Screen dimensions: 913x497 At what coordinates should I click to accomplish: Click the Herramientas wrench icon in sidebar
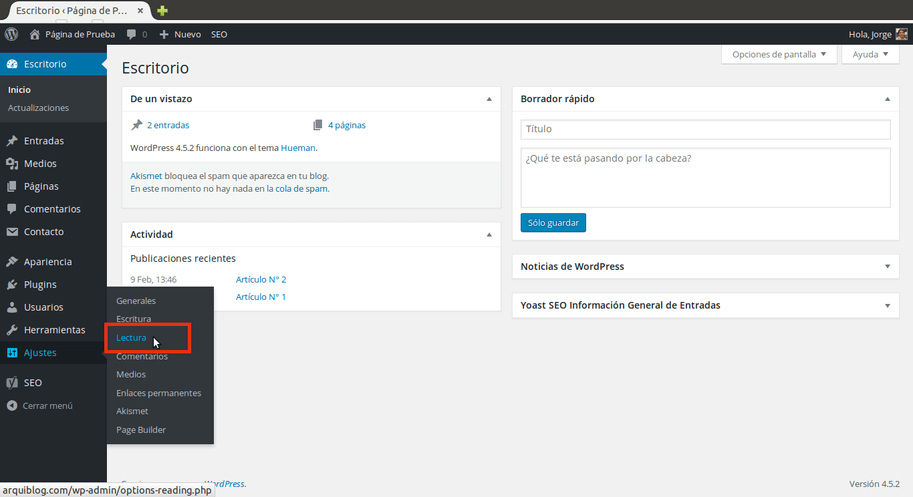12,330
